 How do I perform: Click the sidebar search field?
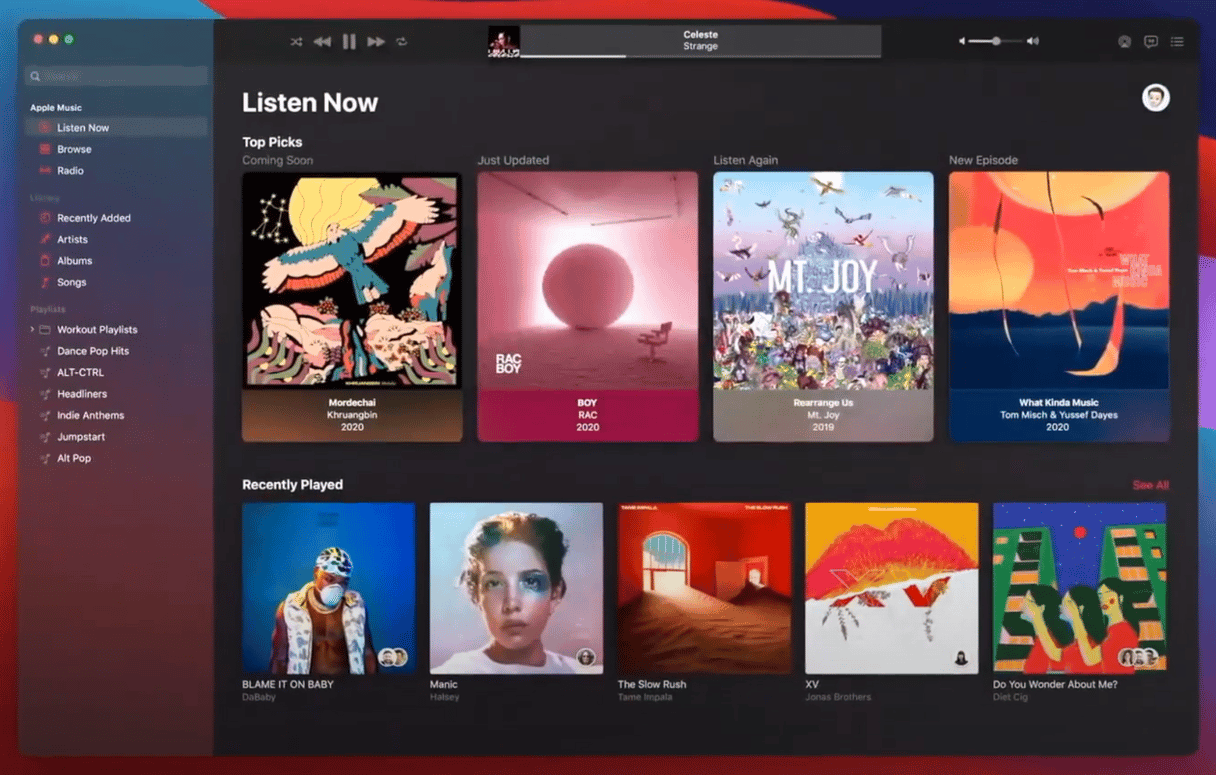pos(118,76)
